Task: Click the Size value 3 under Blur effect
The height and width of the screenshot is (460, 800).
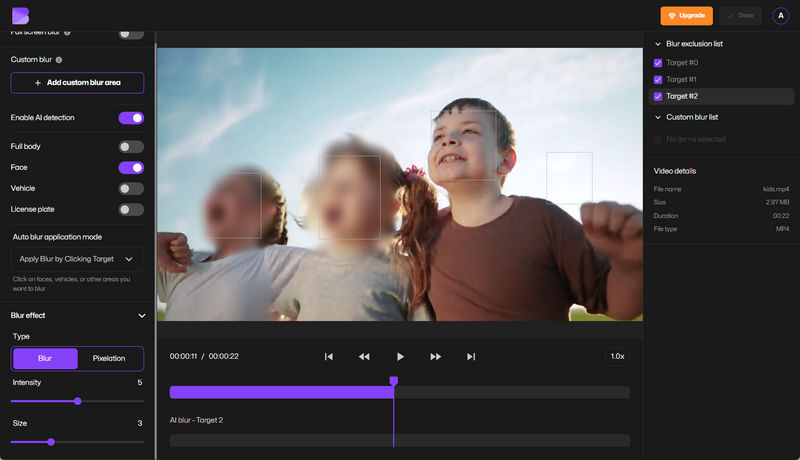Action: (x=140, y=423)
